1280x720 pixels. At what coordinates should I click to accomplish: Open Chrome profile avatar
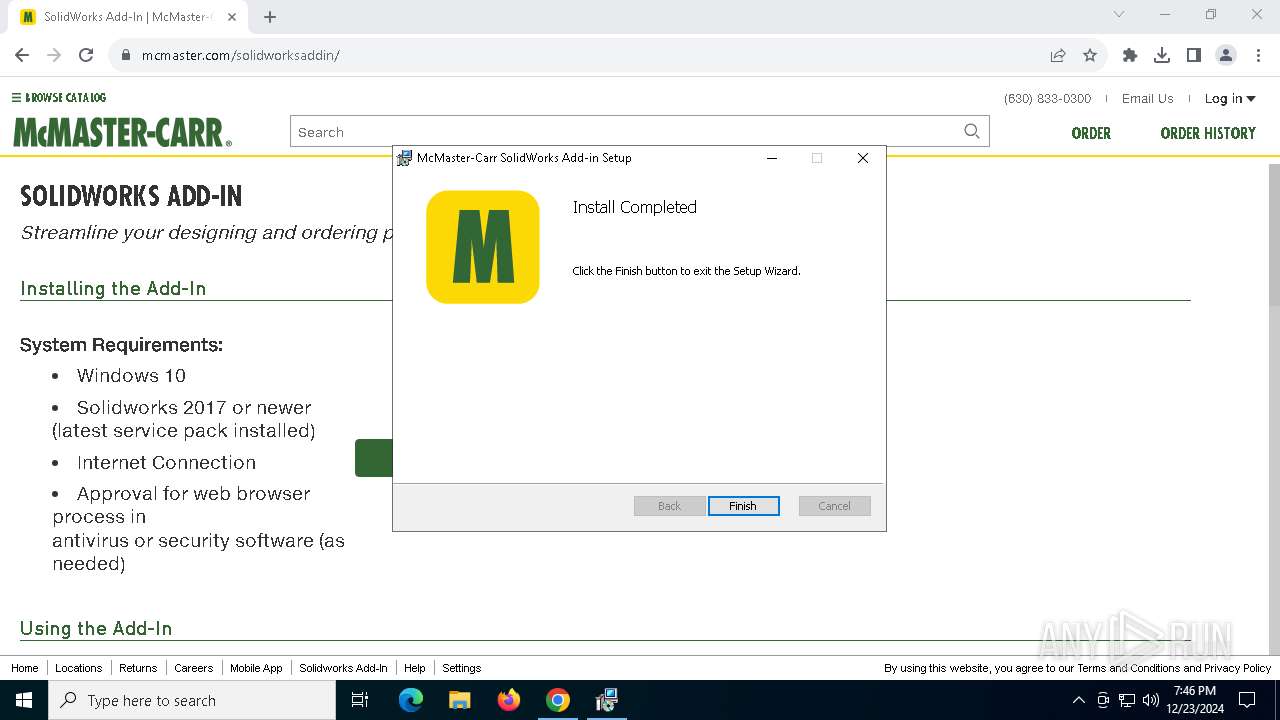coord(1226,55)
